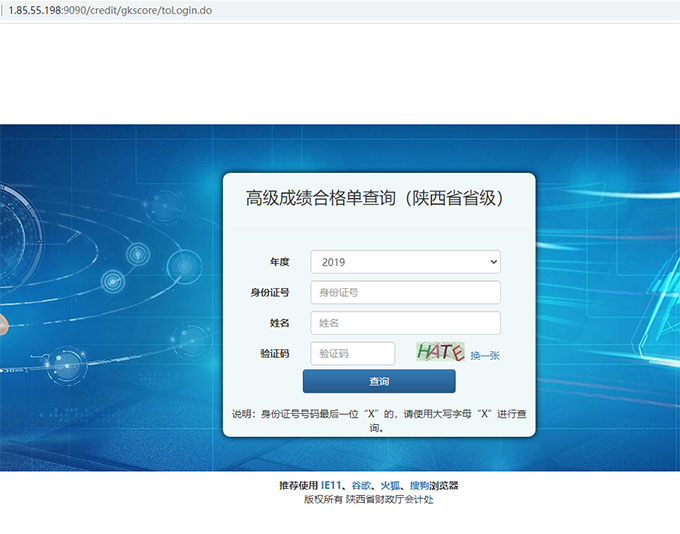Click the 身份证号 input field
This screenshot has width=680, height=534.
pyautogui.click(x=405, y=292)
